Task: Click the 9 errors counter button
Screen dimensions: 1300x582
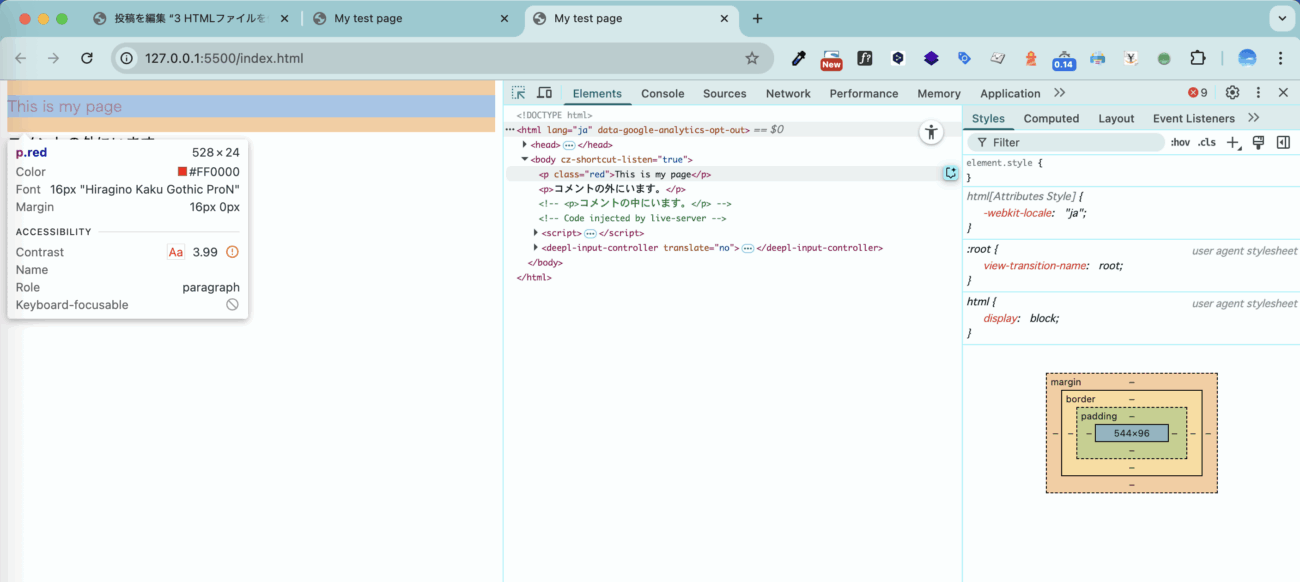Action: 1197,93
